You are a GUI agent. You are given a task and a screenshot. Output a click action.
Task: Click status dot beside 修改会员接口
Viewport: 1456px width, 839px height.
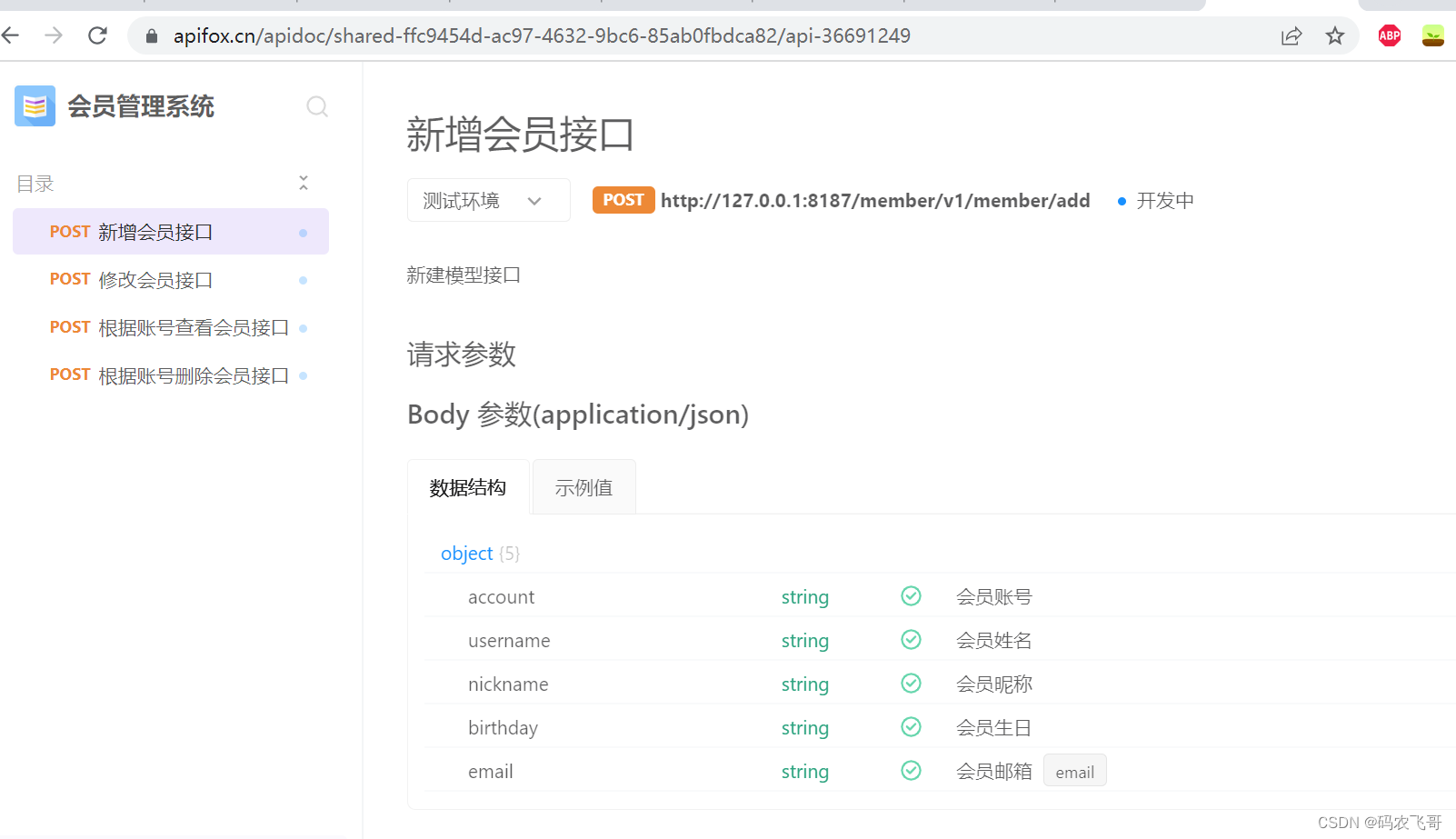point(303,280)
